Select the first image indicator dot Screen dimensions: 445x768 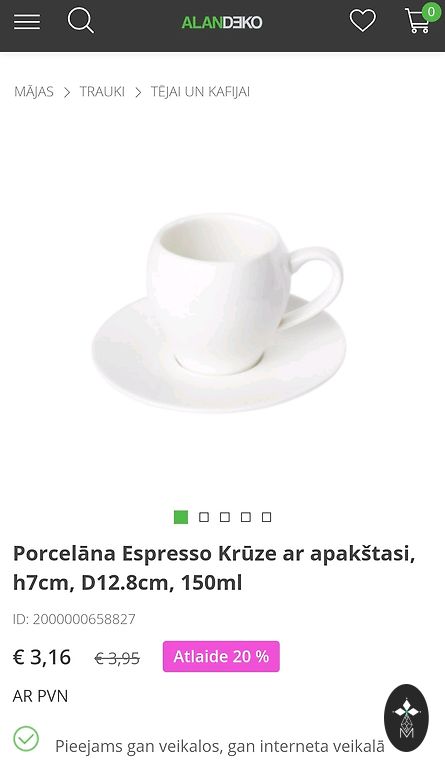[181, 517]
